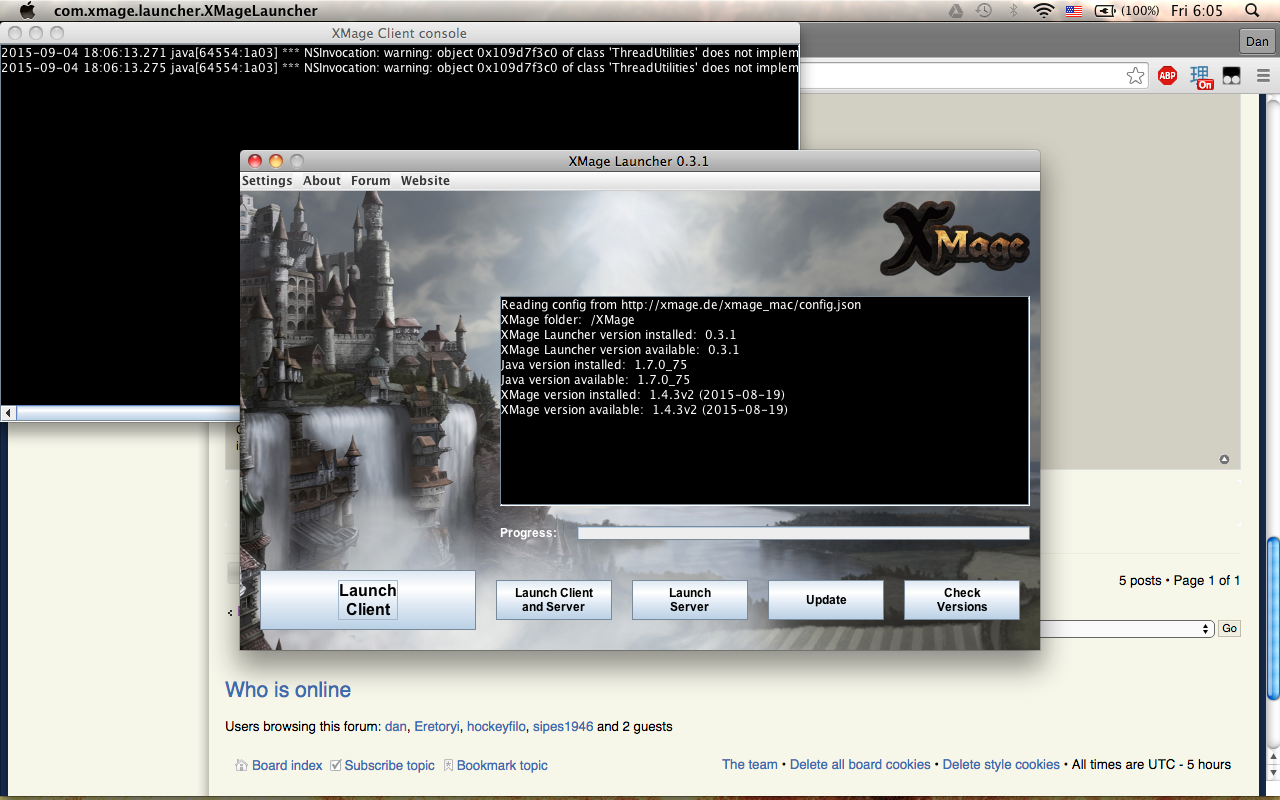This screenshot has height=800, width=1280.
Task: Click the Subscribe topic checkbox icon
Action: [336, 765]
